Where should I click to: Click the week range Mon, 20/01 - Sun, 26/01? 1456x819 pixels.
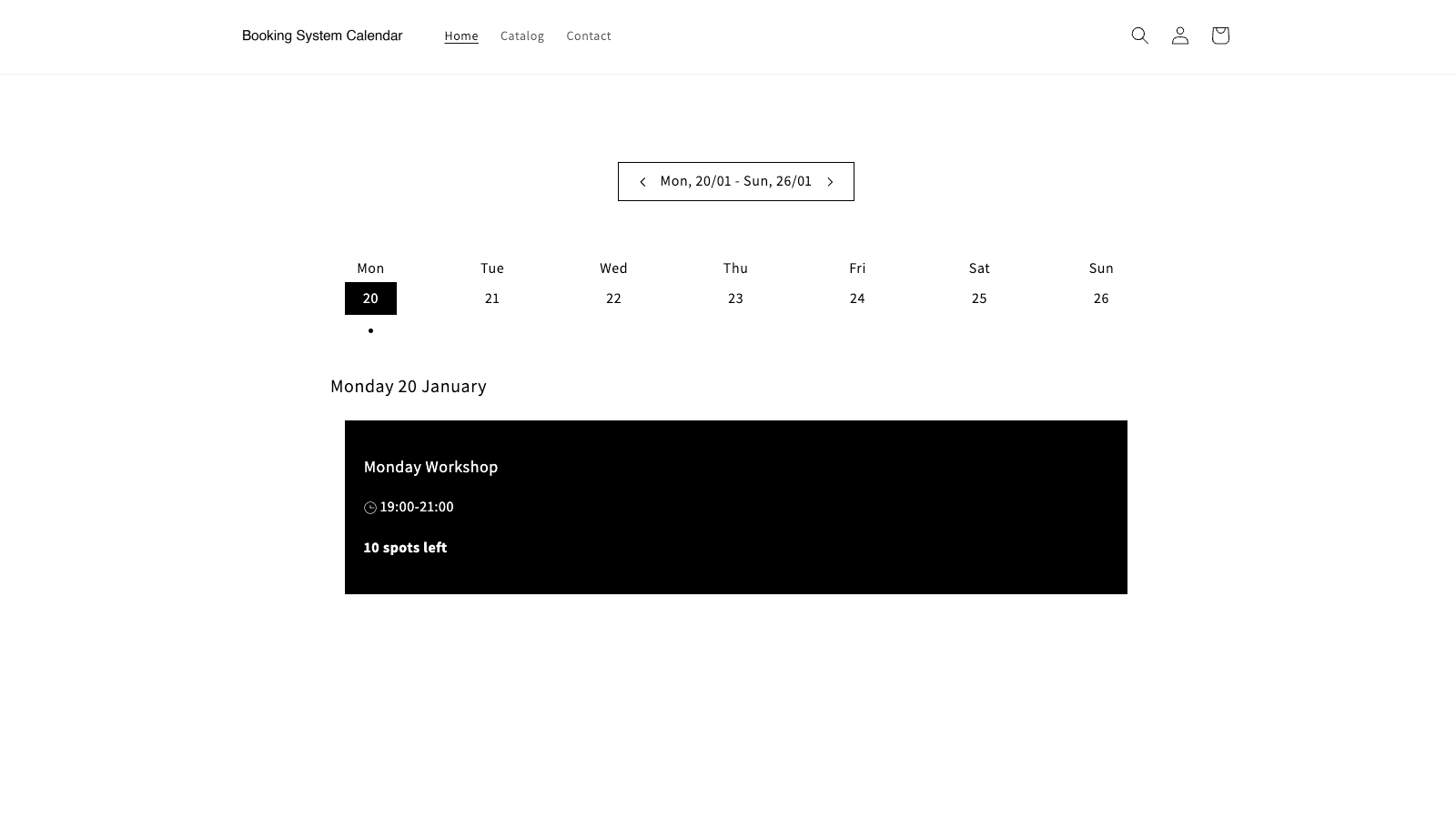pos(736,181)
